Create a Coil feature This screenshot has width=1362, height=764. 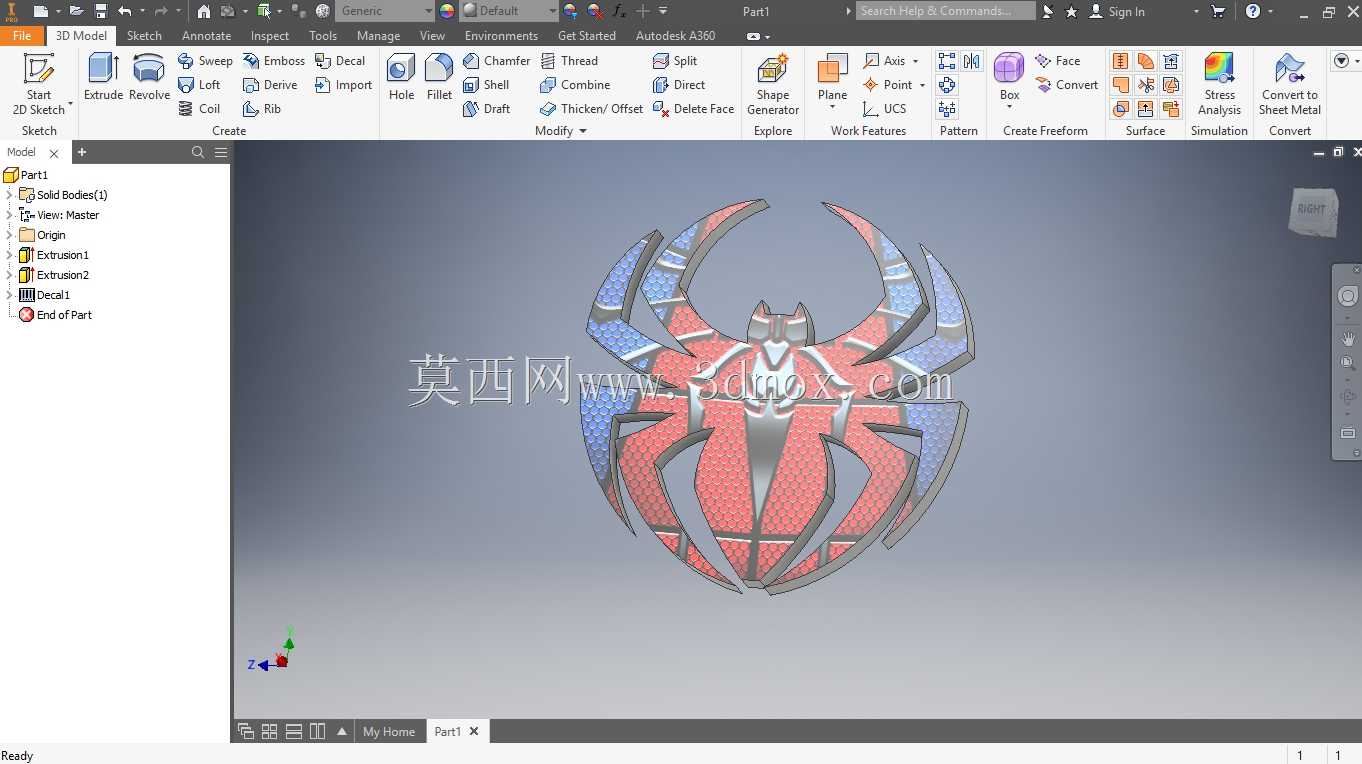(x=199, y=109)
